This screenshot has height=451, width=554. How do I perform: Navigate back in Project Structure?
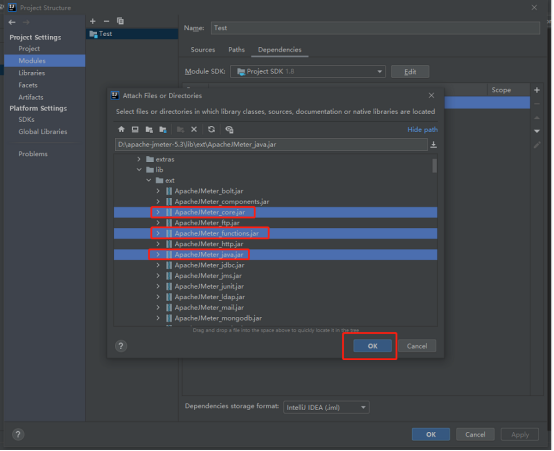click(x=12, y=22)
